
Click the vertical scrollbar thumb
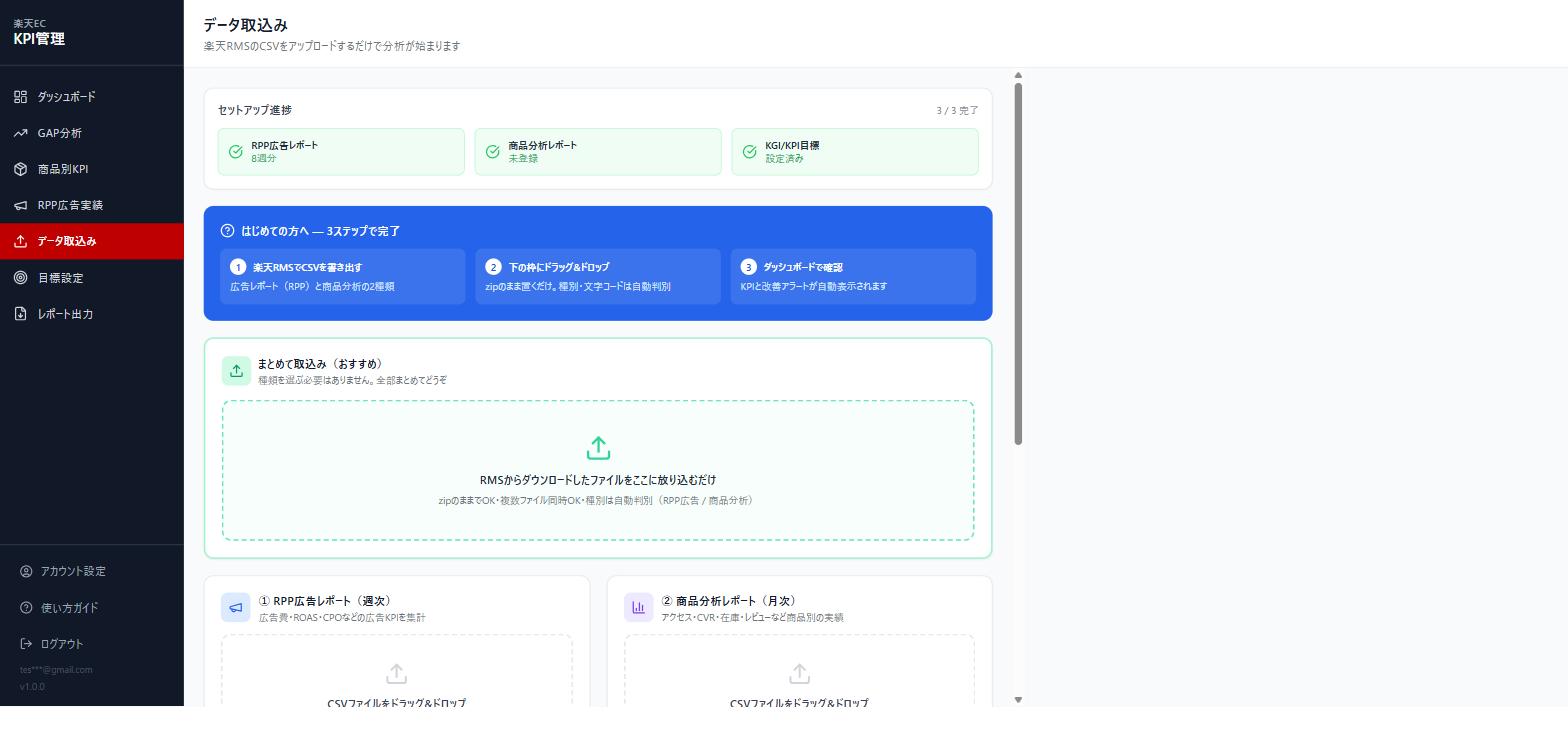(x=1018, y=264)
